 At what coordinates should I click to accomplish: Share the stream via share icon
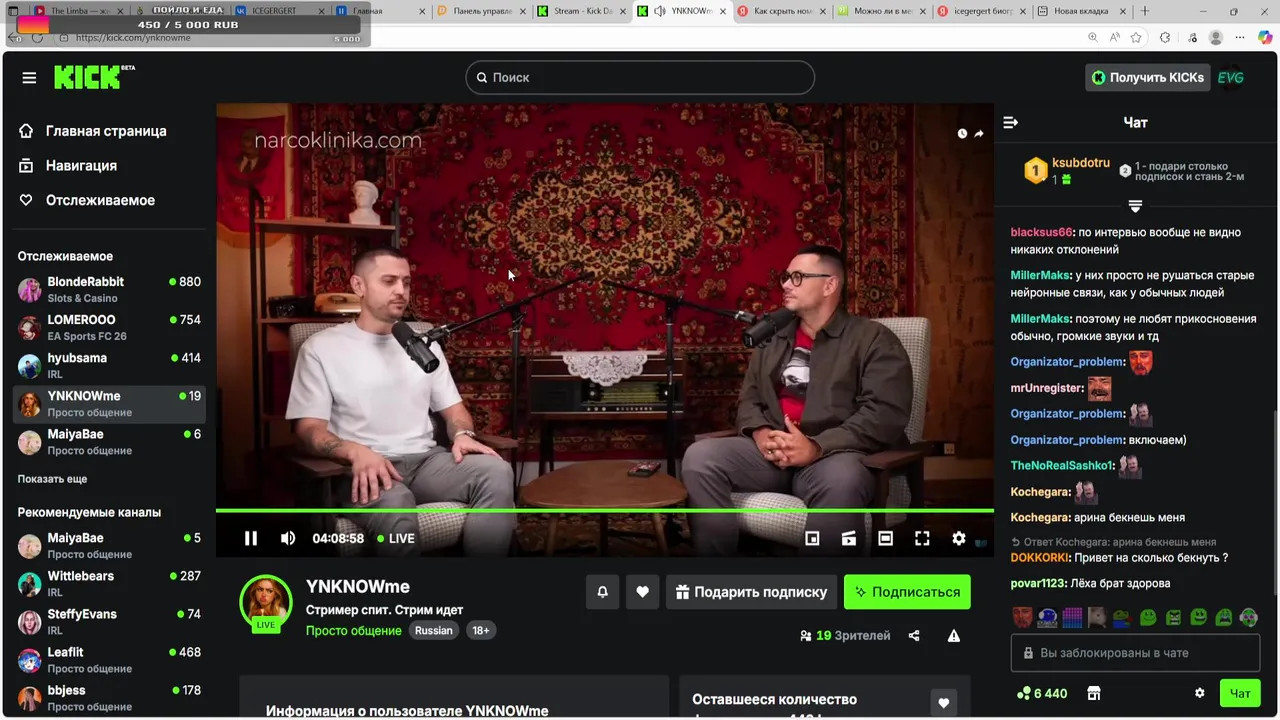click(x=913, y=635)
